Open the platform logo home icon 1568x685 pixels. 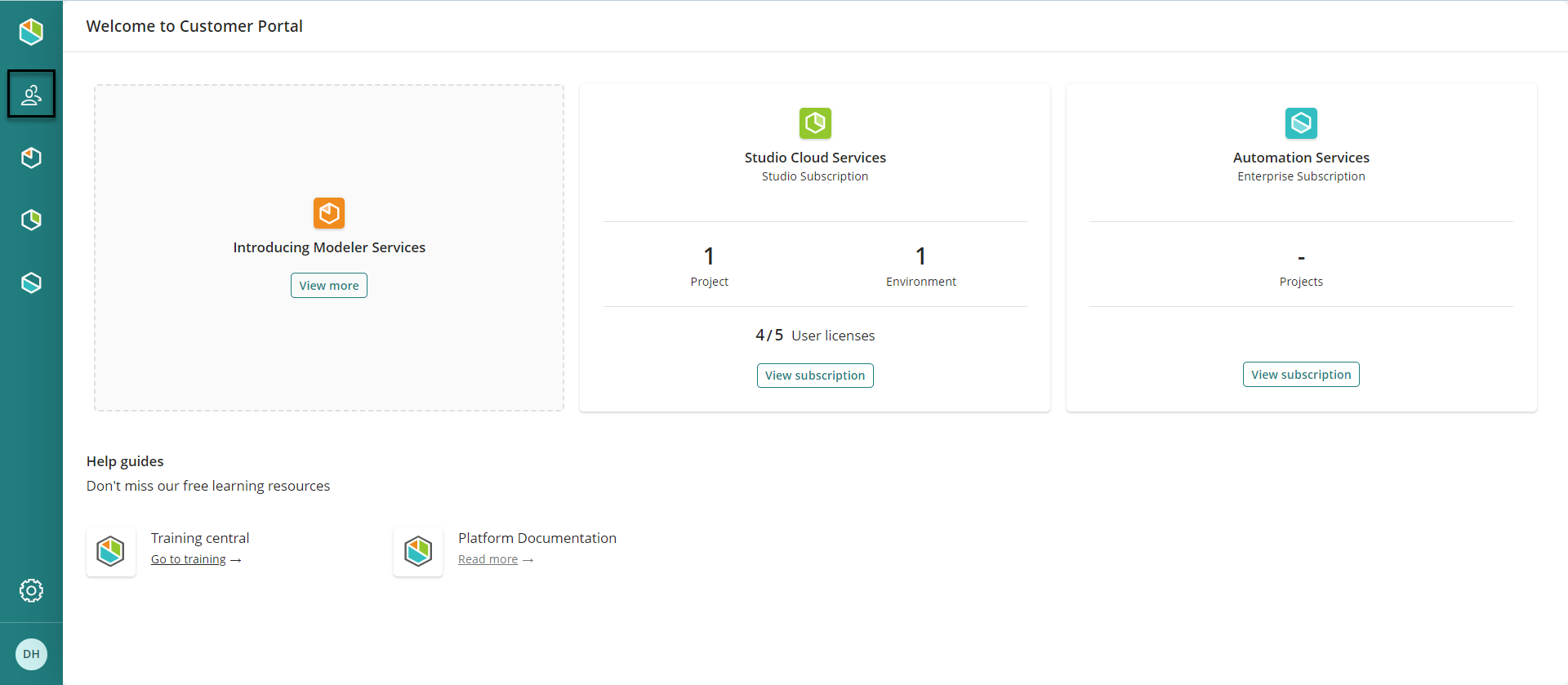31,32
